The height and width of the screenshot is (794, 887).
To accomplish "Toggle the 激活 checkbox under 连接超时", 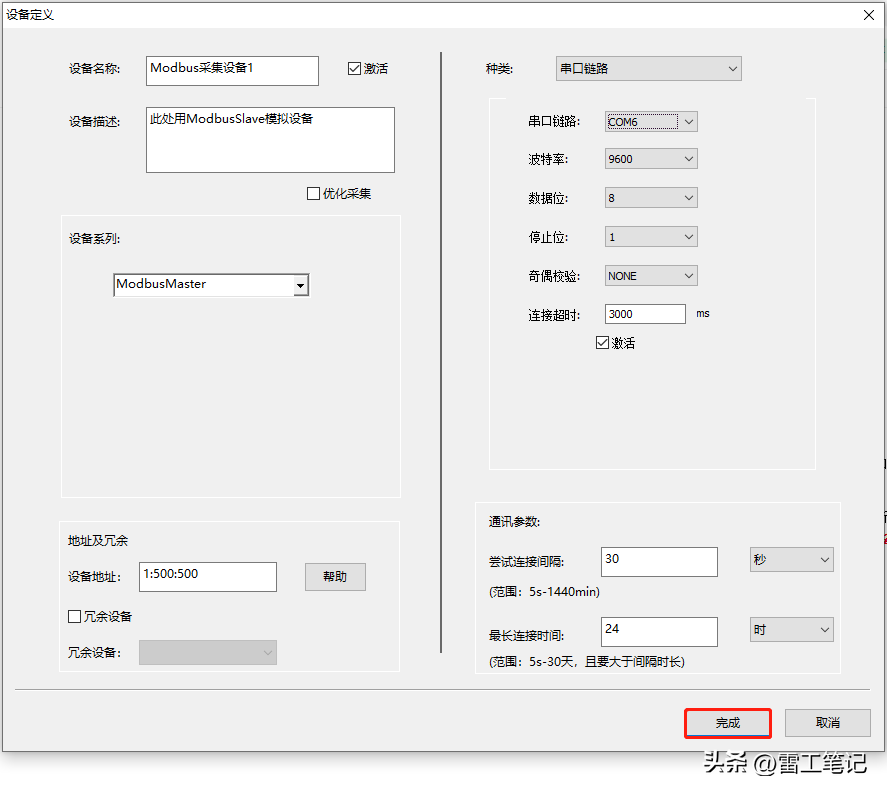I will (x=602, y=343).
